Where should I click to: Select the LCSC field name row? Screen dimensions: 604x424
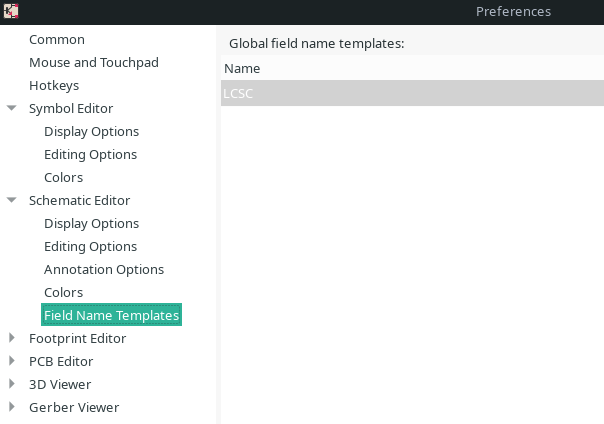411,93
